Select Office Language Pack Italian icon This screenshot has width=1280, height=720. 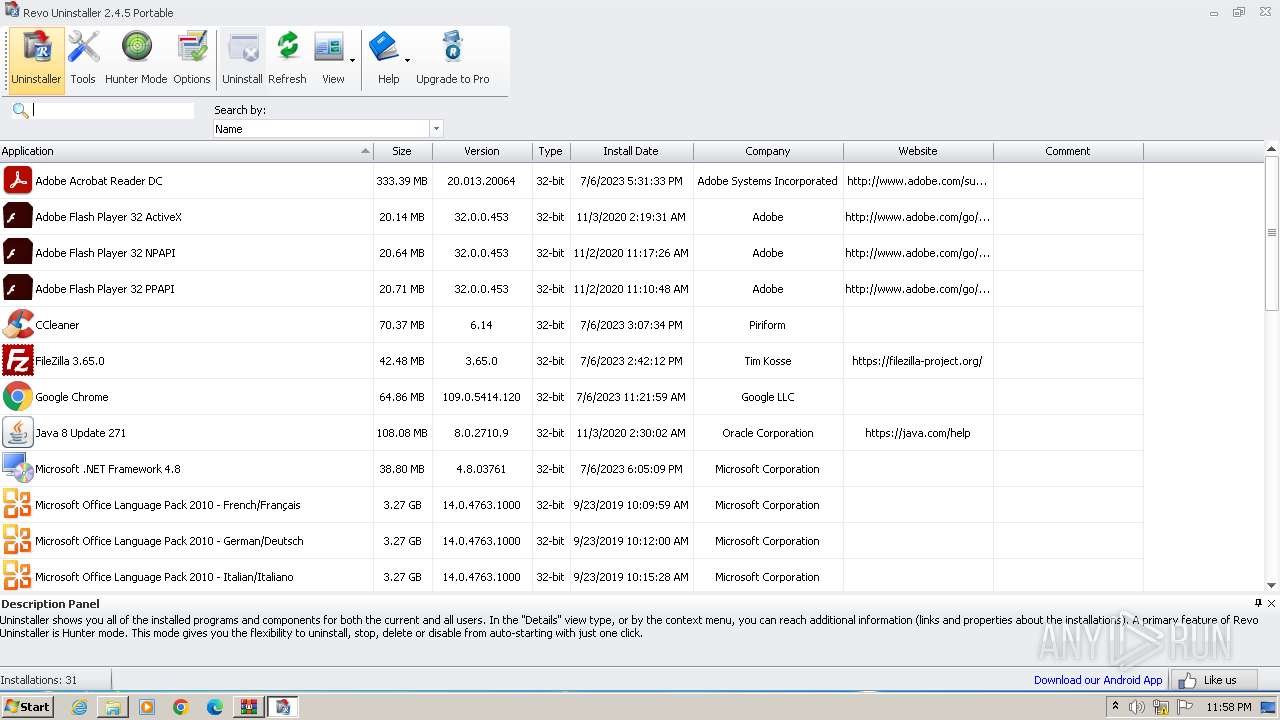pyautogui.click(x=17, y=576)
